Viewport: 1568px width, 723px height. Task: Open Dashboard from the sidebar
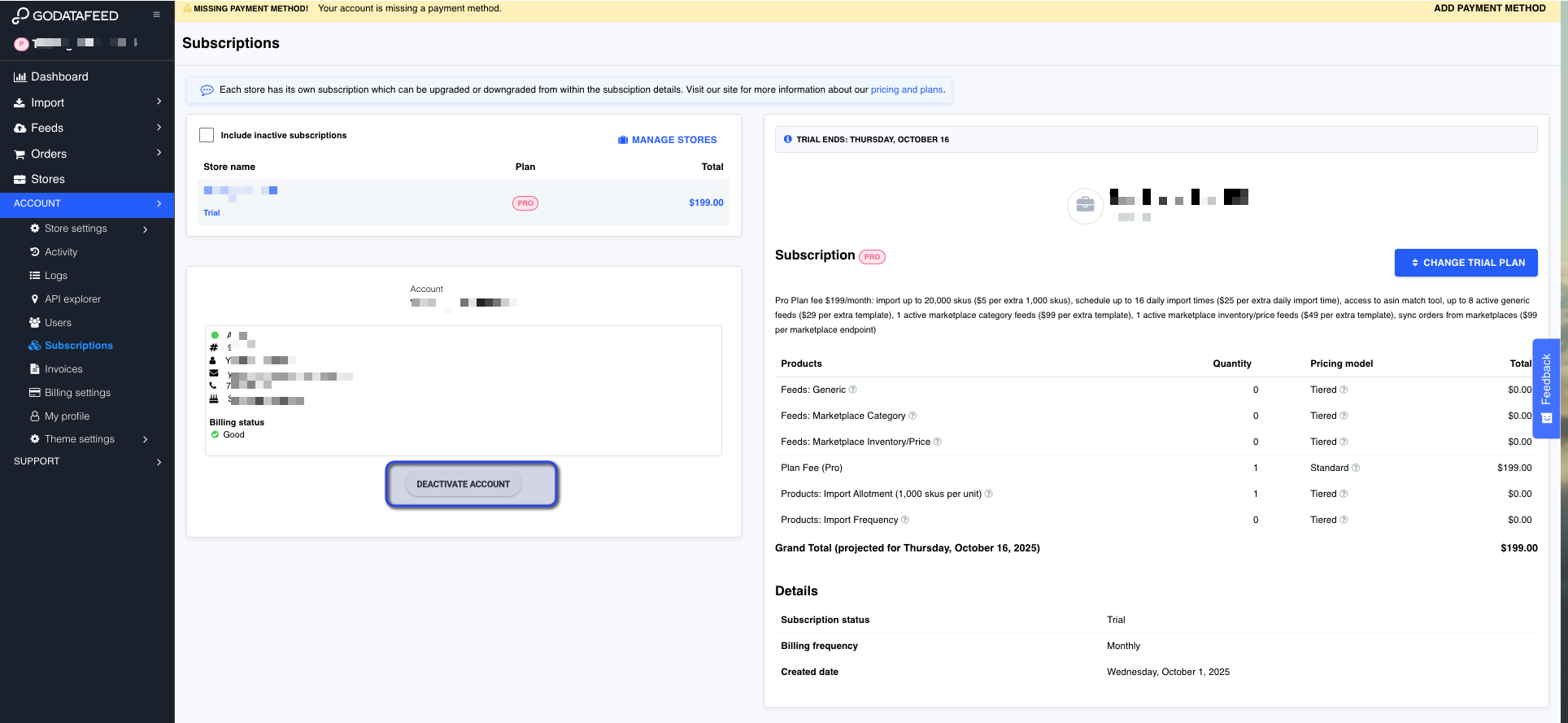point(59,76)
